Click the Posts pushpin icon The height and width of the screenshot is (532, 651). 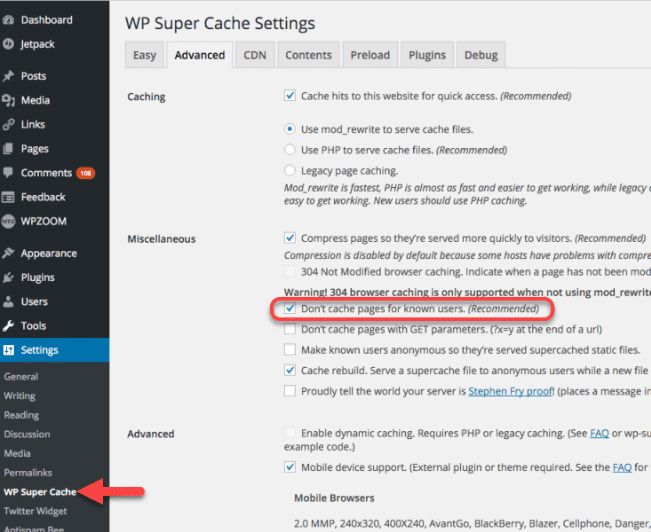coord(9,76)
